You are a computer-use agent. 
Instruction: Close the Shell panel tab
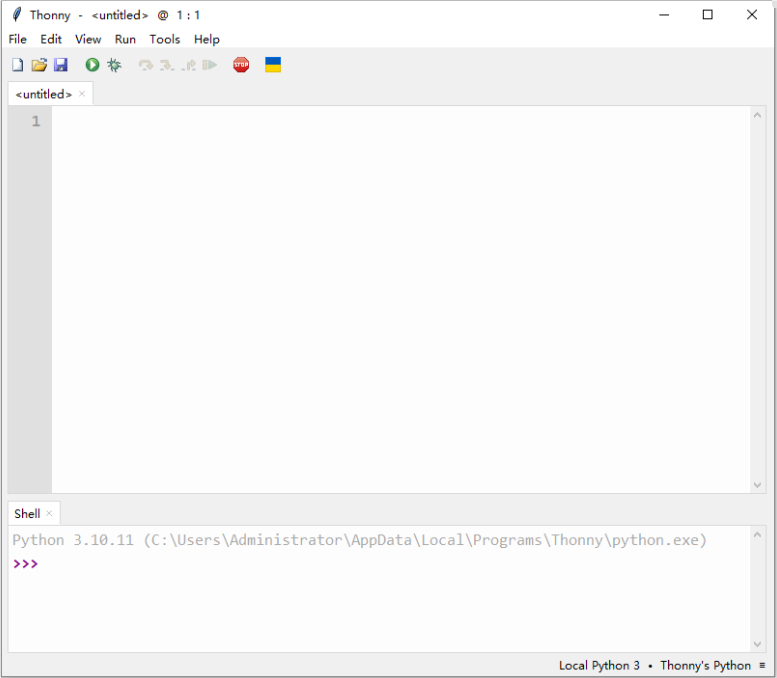click(x=49, y=513)
